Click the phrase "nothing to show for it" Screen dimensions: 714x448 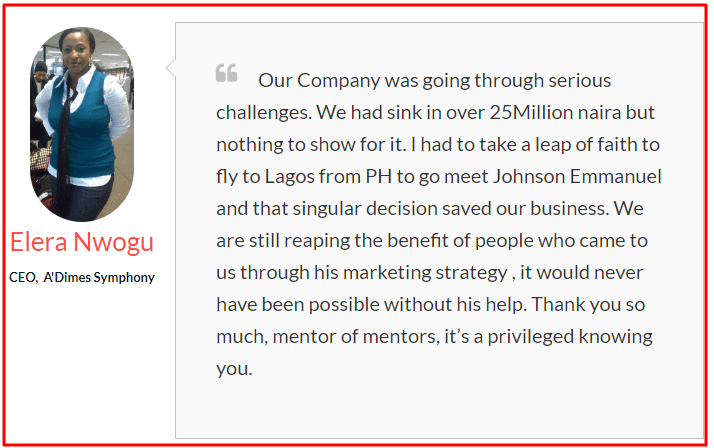(303, 144)
